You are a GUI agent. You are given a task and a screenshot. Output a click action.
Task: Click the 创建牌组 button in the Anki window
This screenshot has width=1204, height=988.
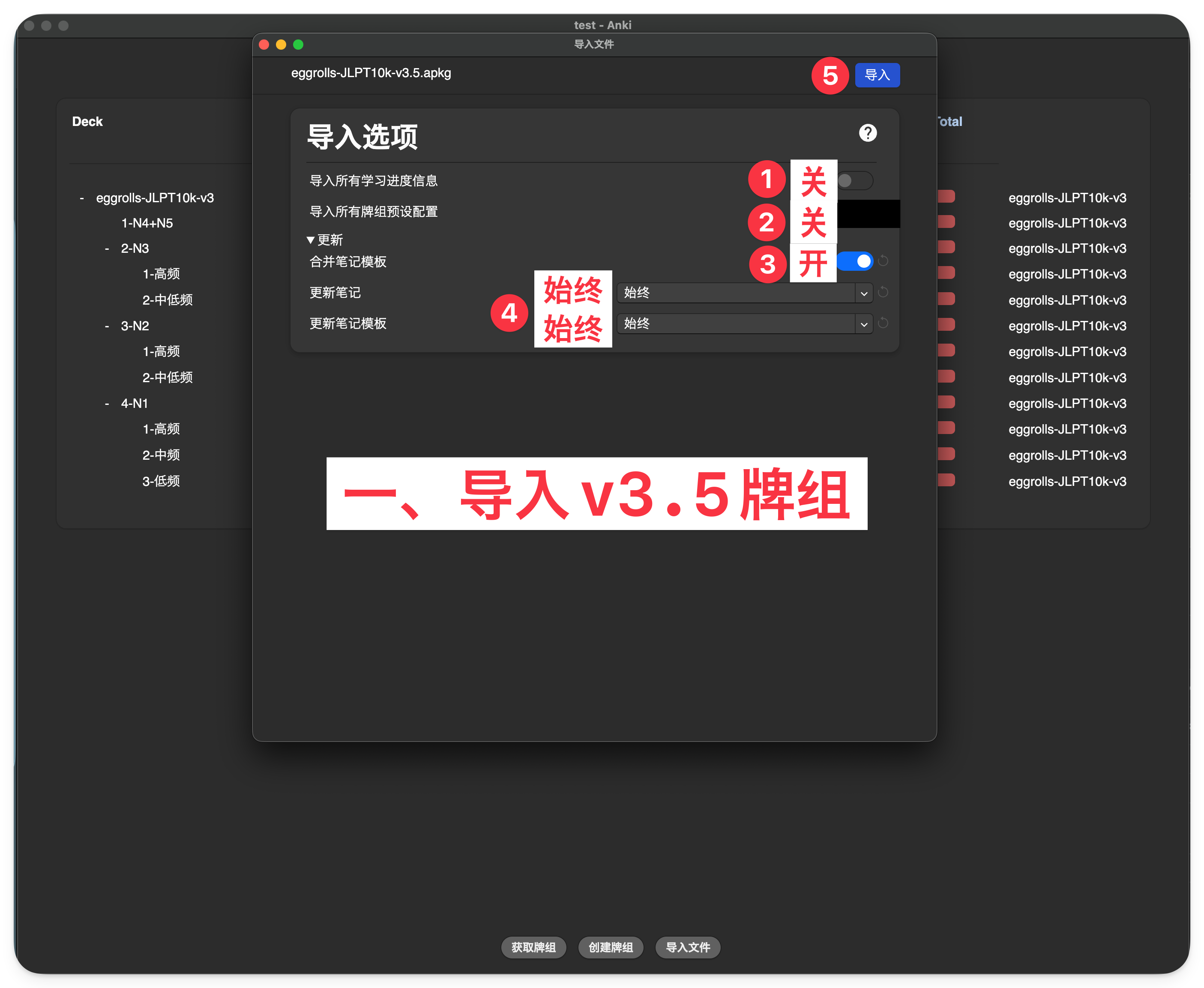point(611,947)
